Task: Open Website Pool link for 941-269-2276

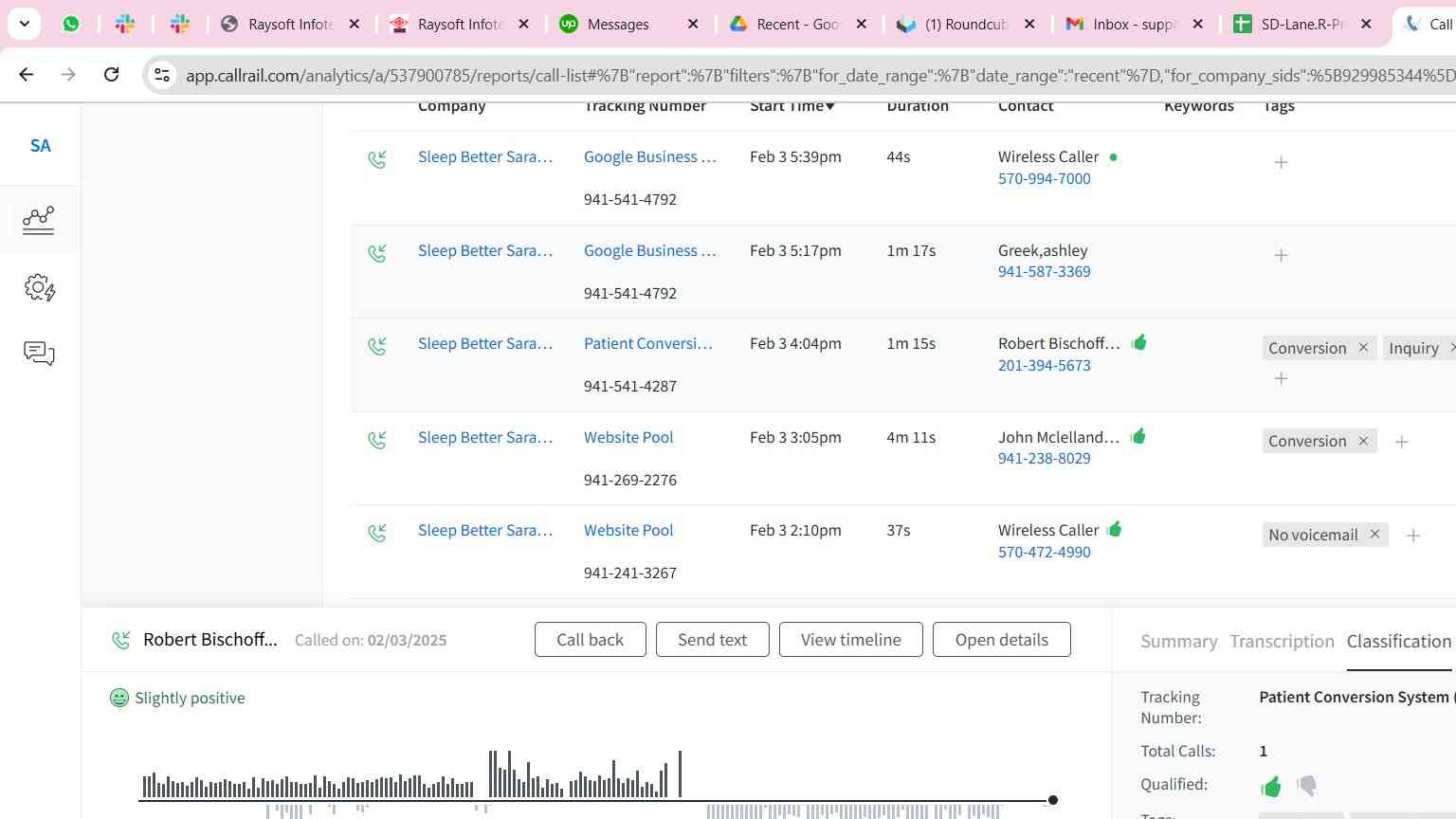Action: tap(628, 438)
